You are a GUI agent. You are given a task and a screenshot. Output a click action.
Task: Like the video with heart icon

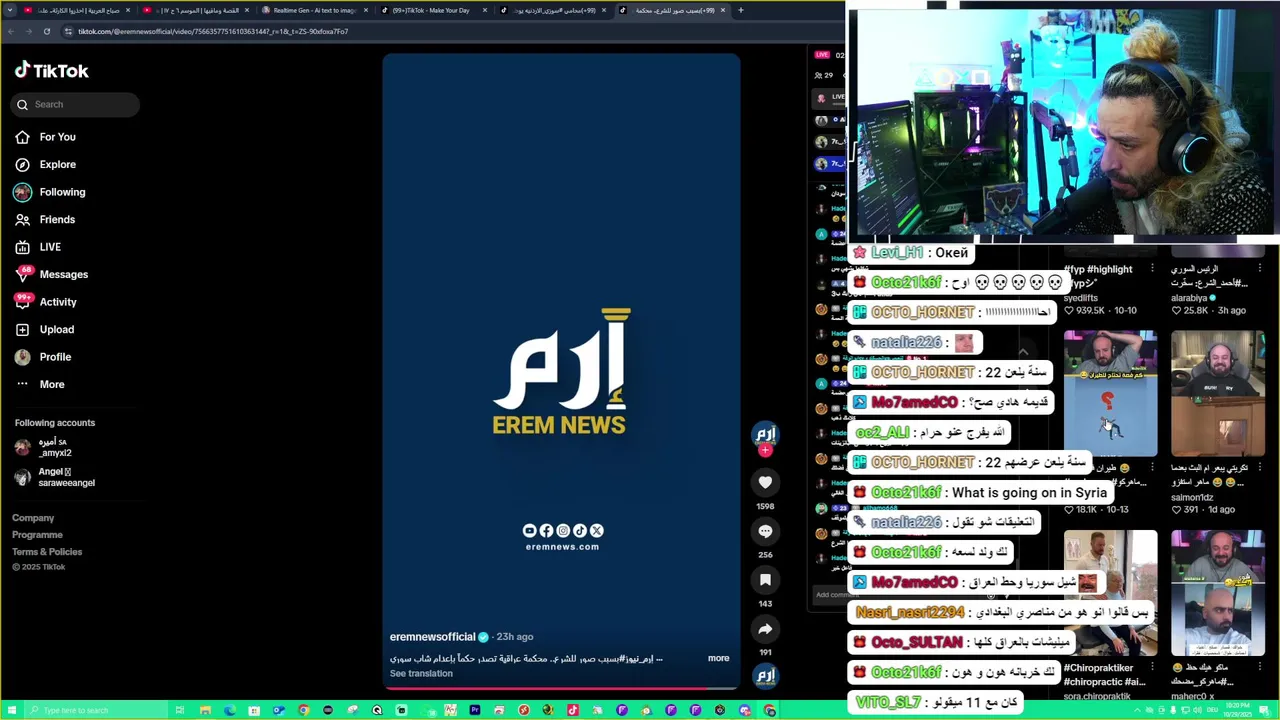click(x=765, y=482)
